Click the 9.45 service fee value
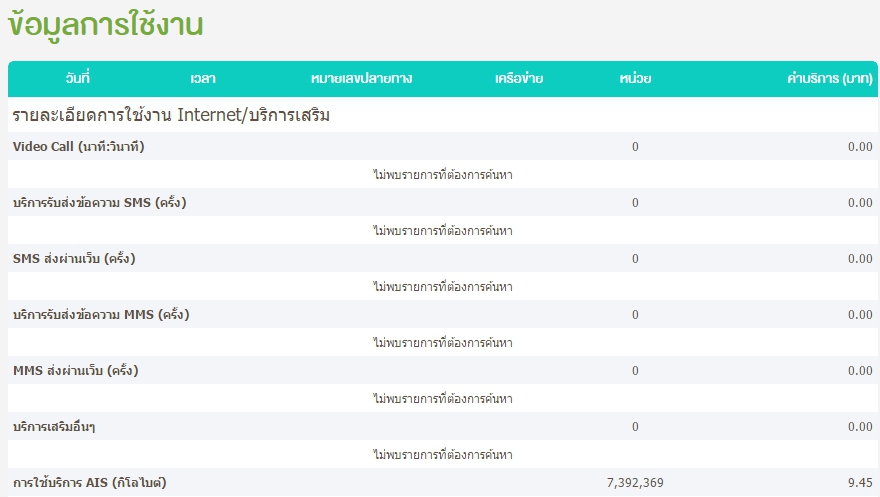This screenshot has width=880, height=497. click(x=860, y=483)
